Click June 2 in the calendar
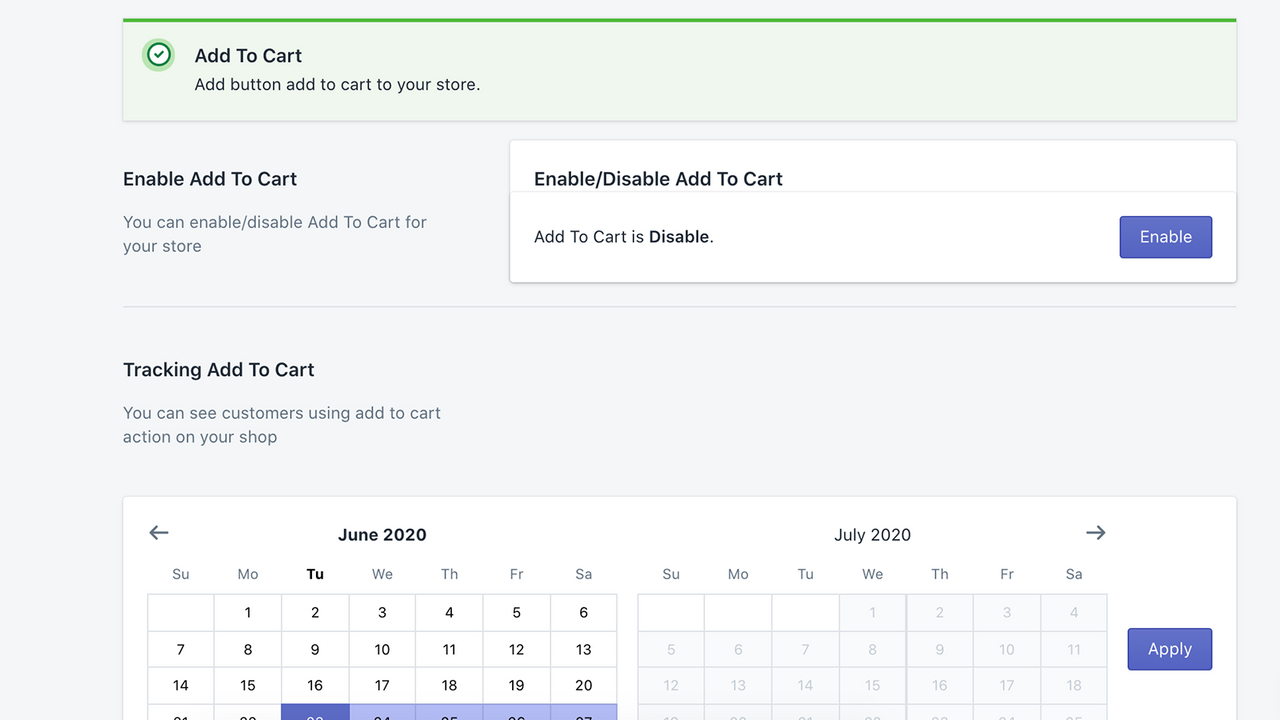Viewport: 1280px width, 720px height. click(x=315, y=612)
